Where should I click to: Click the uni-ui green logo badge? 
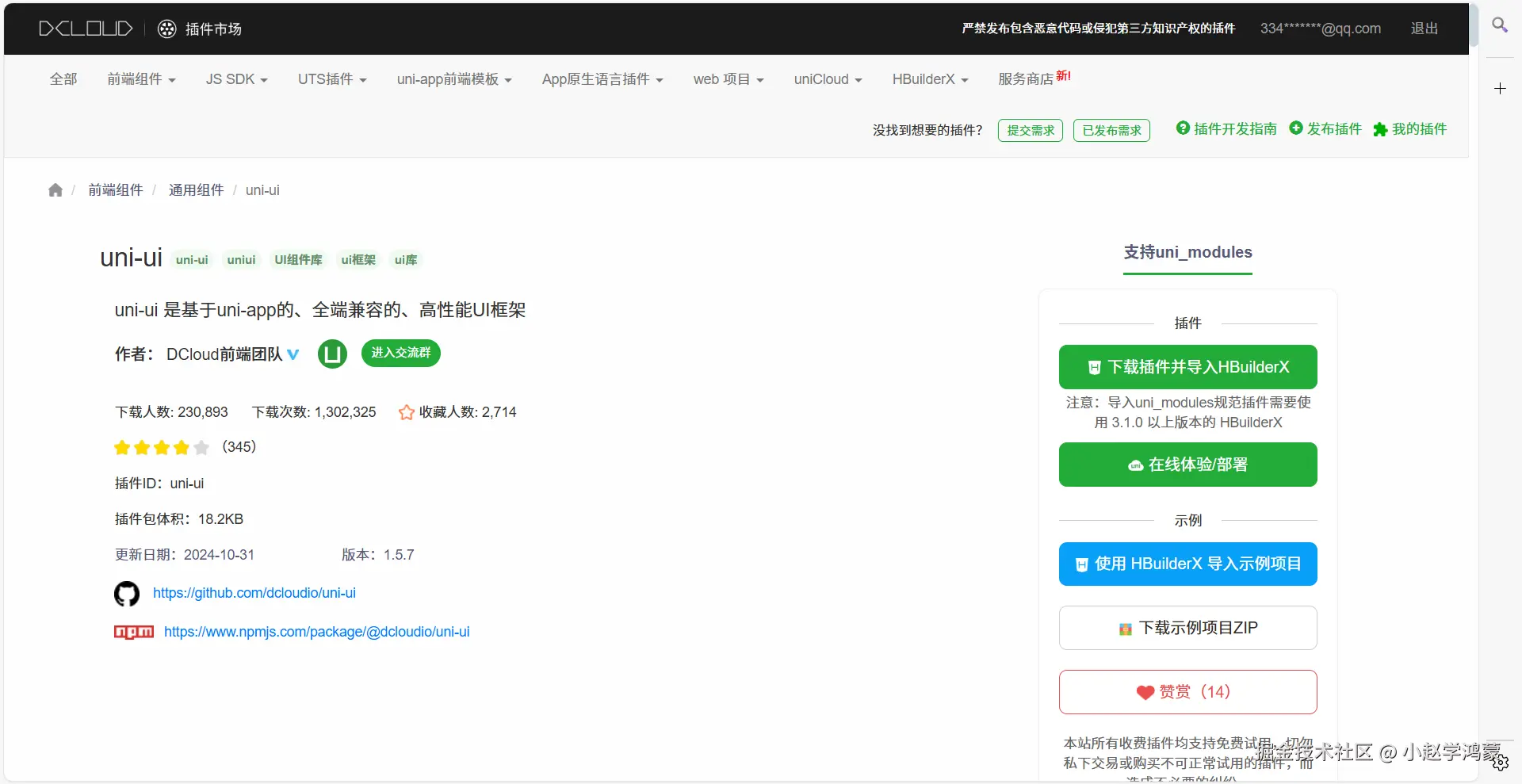(x=332, y=354)
